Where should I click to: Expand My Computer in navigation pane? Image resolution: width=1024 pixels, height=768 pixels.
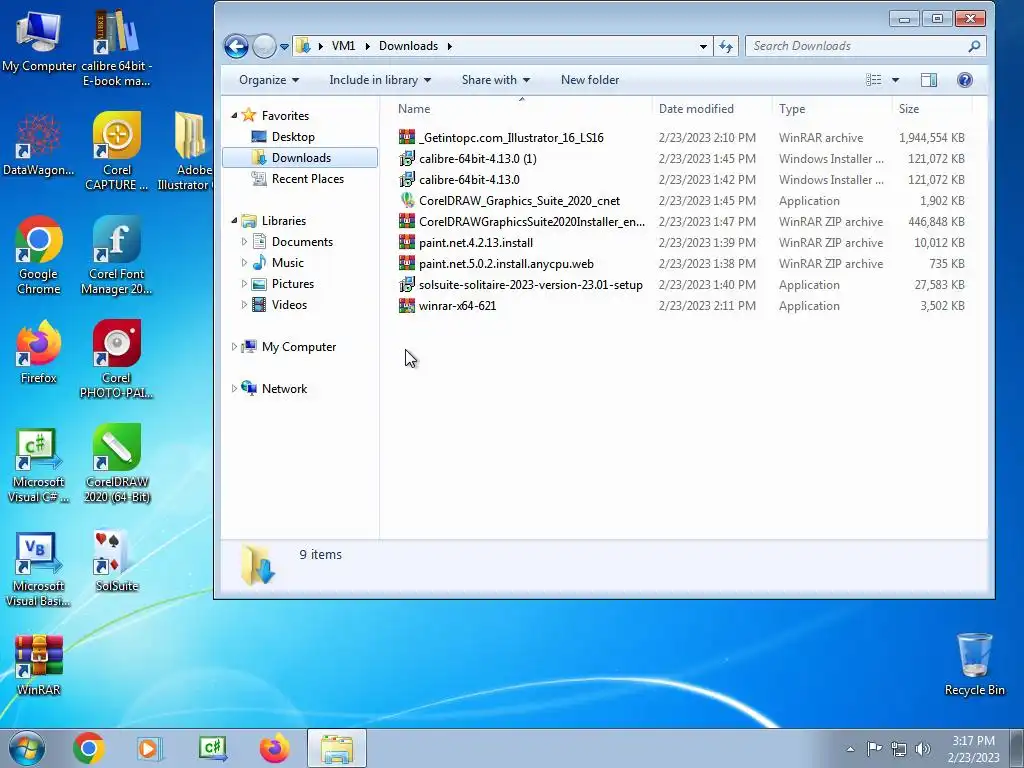pyautogui.click(x=234, y=347)
